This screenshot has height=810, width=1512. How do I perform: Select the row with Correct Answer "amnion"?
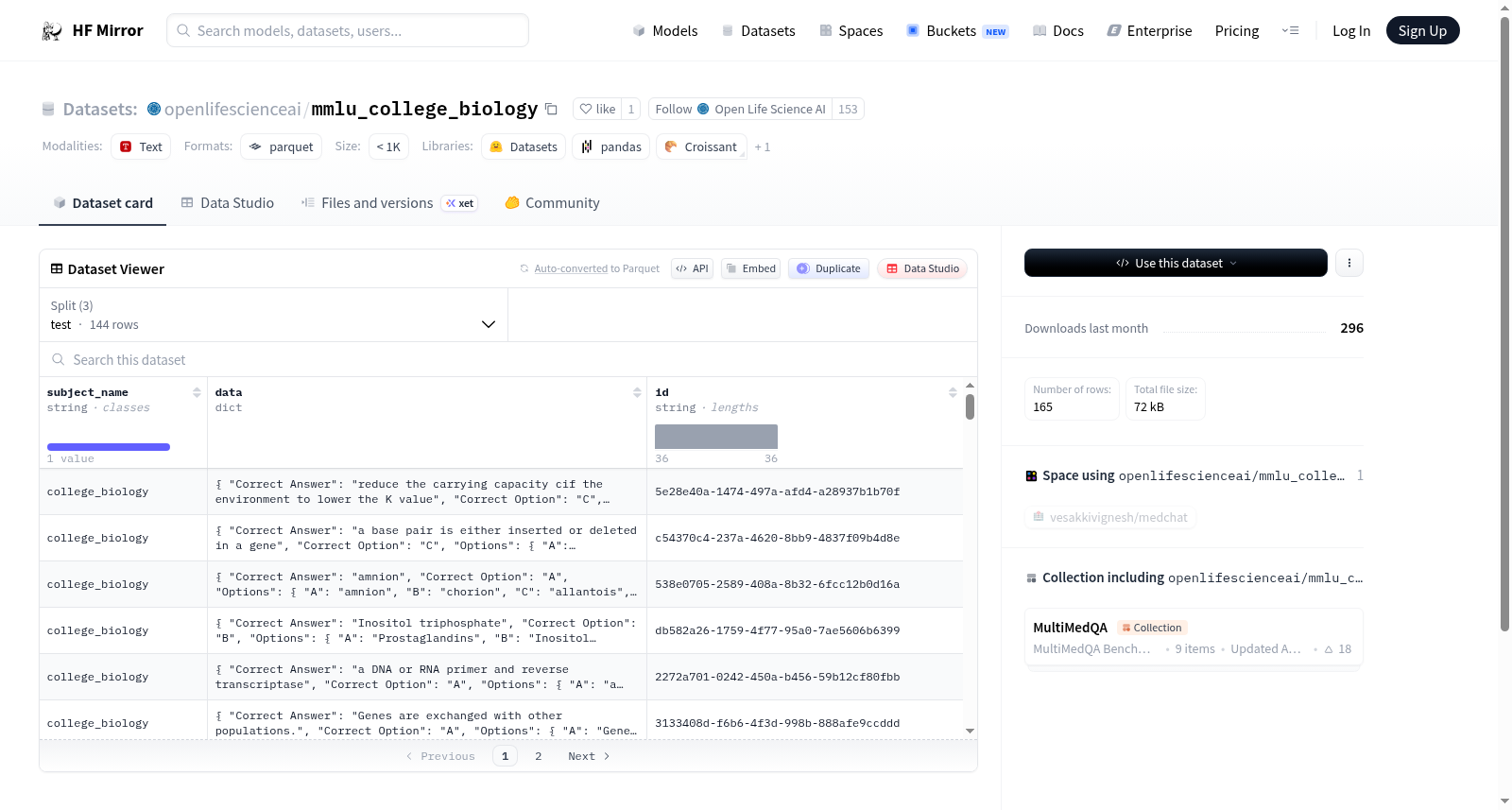coord(501,584)
